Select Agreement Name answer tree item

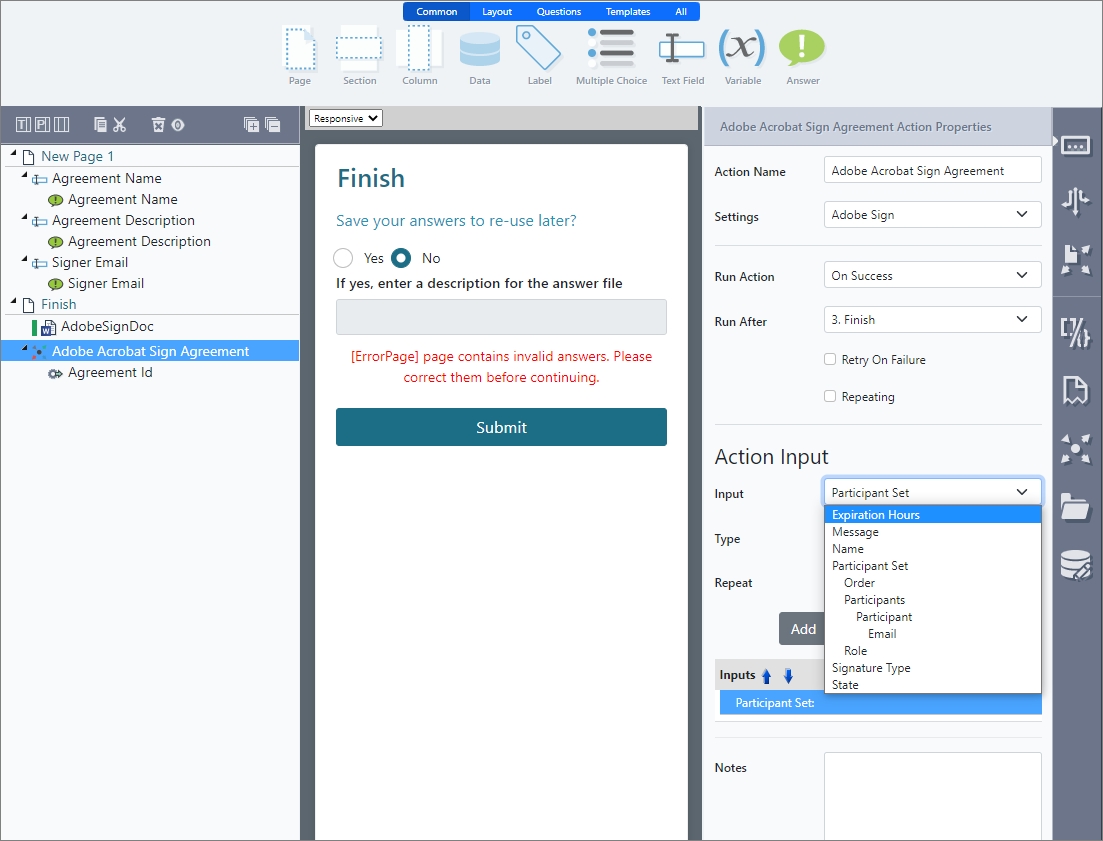(122, 200)
